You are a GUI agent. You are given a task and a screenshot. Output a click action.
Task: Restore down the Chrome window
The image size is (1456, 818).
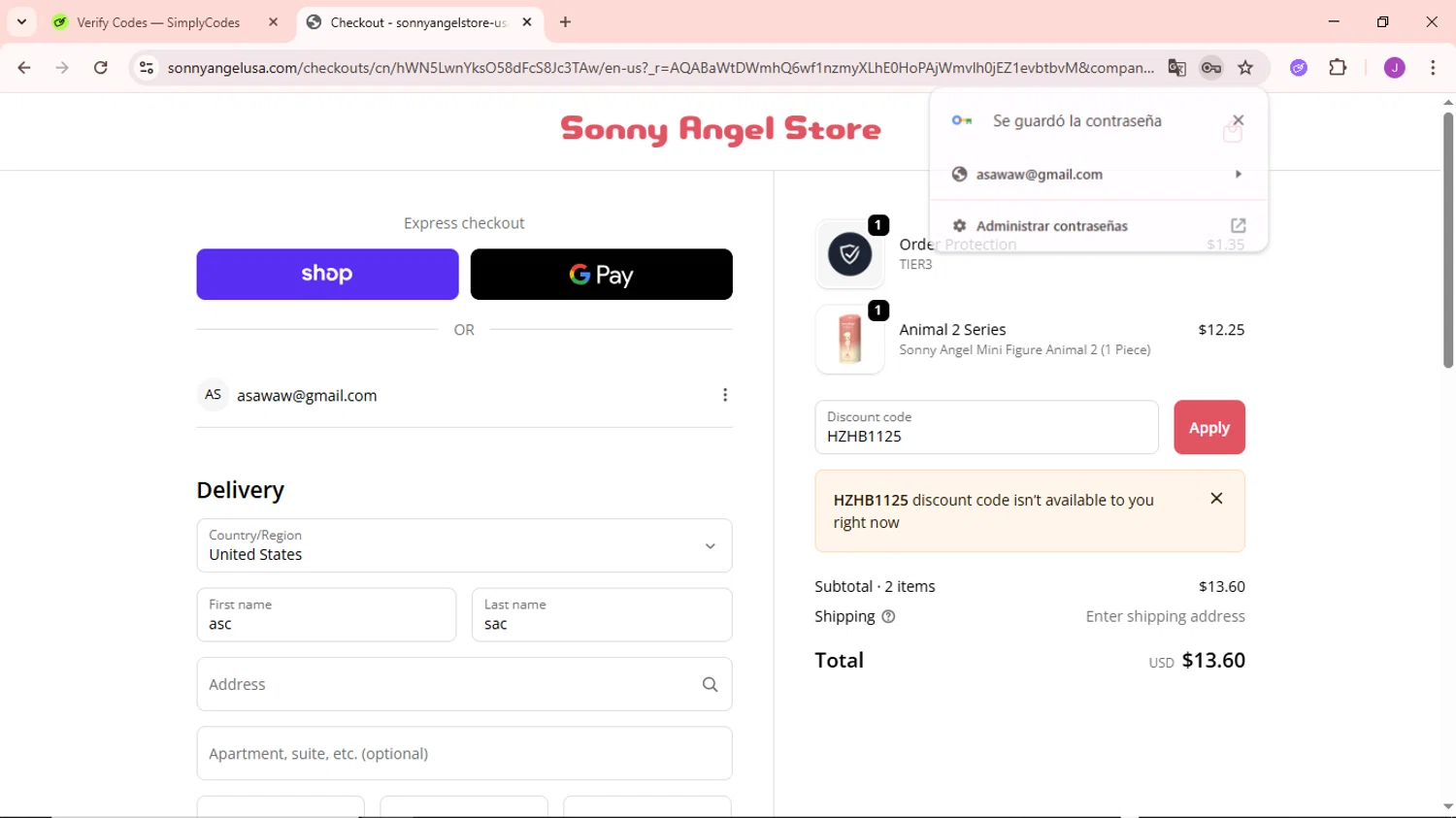click(1383, 21)
